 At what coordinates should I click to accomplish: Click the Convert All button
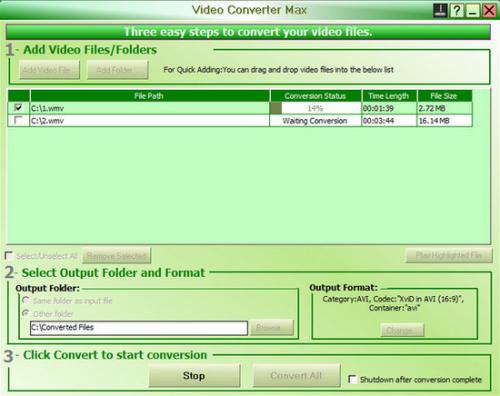[296, 376]
